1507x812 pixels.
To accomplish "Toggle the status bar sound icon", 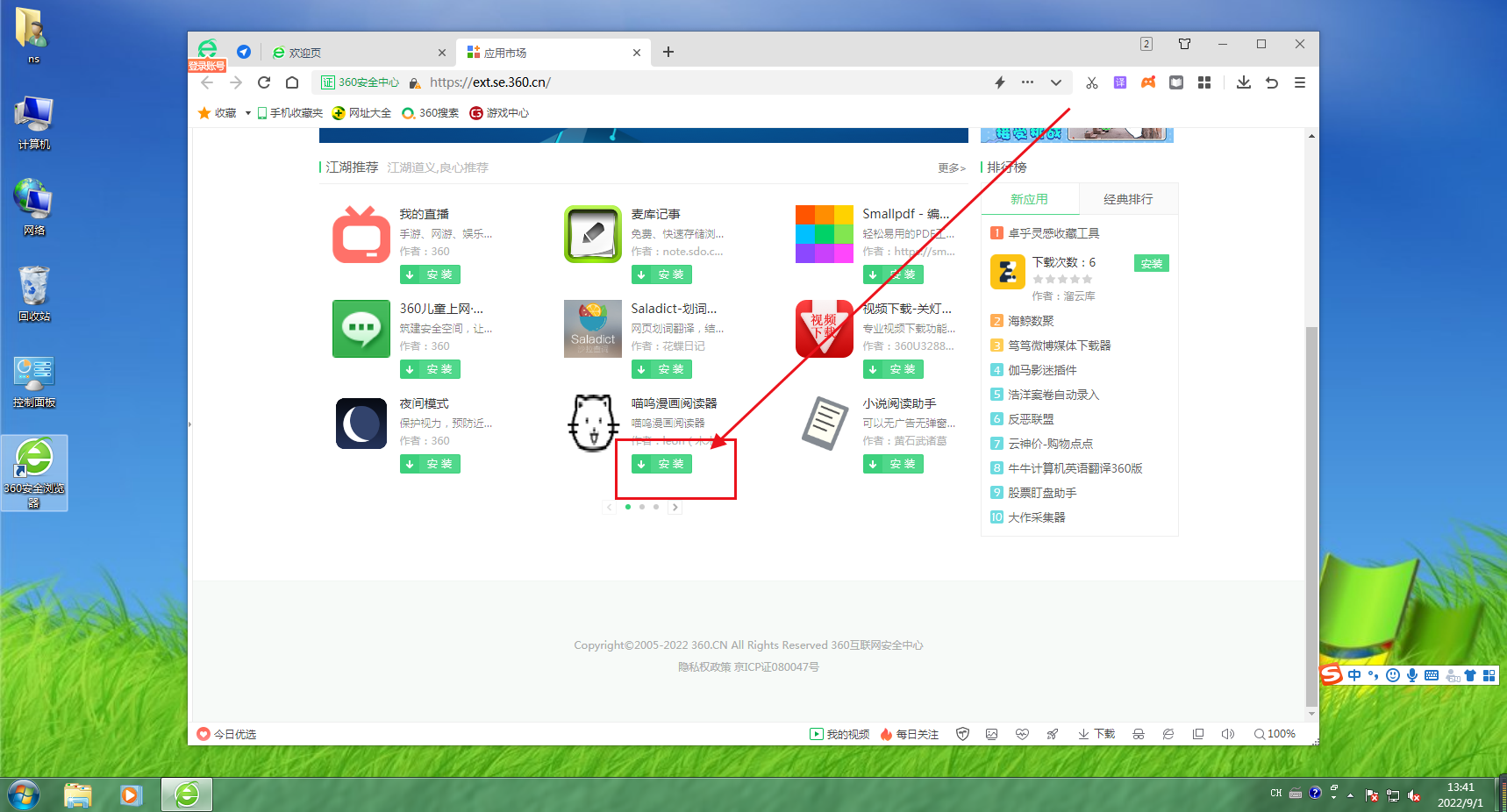I will click(x=1227, y=734).
